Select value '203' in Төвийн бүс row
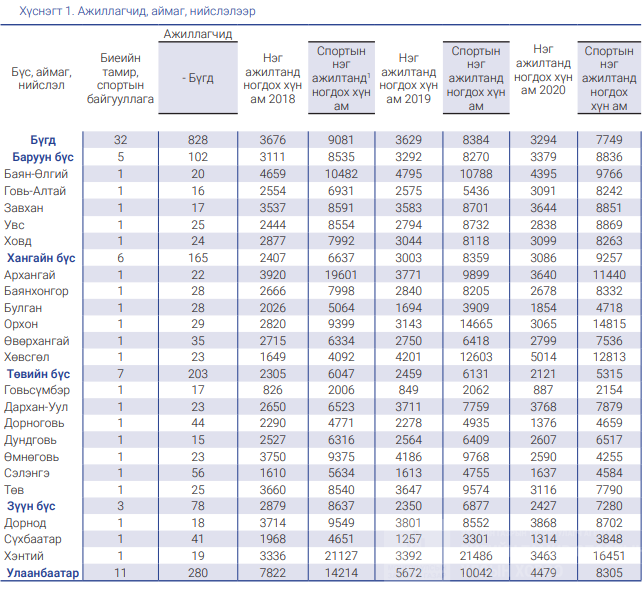Image resolution: width=644 pixels, height=605 pixels. coord(198,374)
